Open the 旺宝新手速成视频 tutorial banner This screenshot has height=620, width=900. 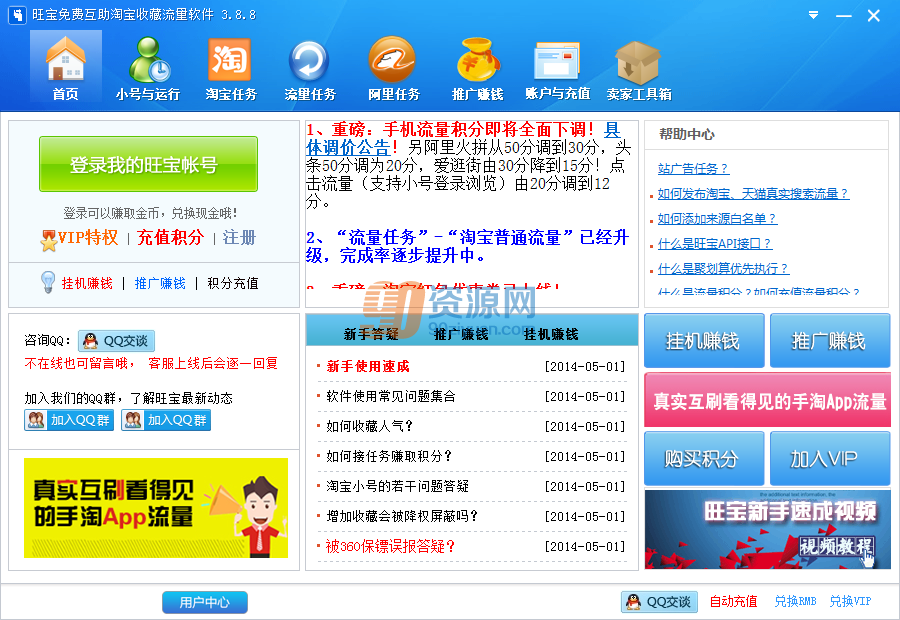click(x=767, y=529)
